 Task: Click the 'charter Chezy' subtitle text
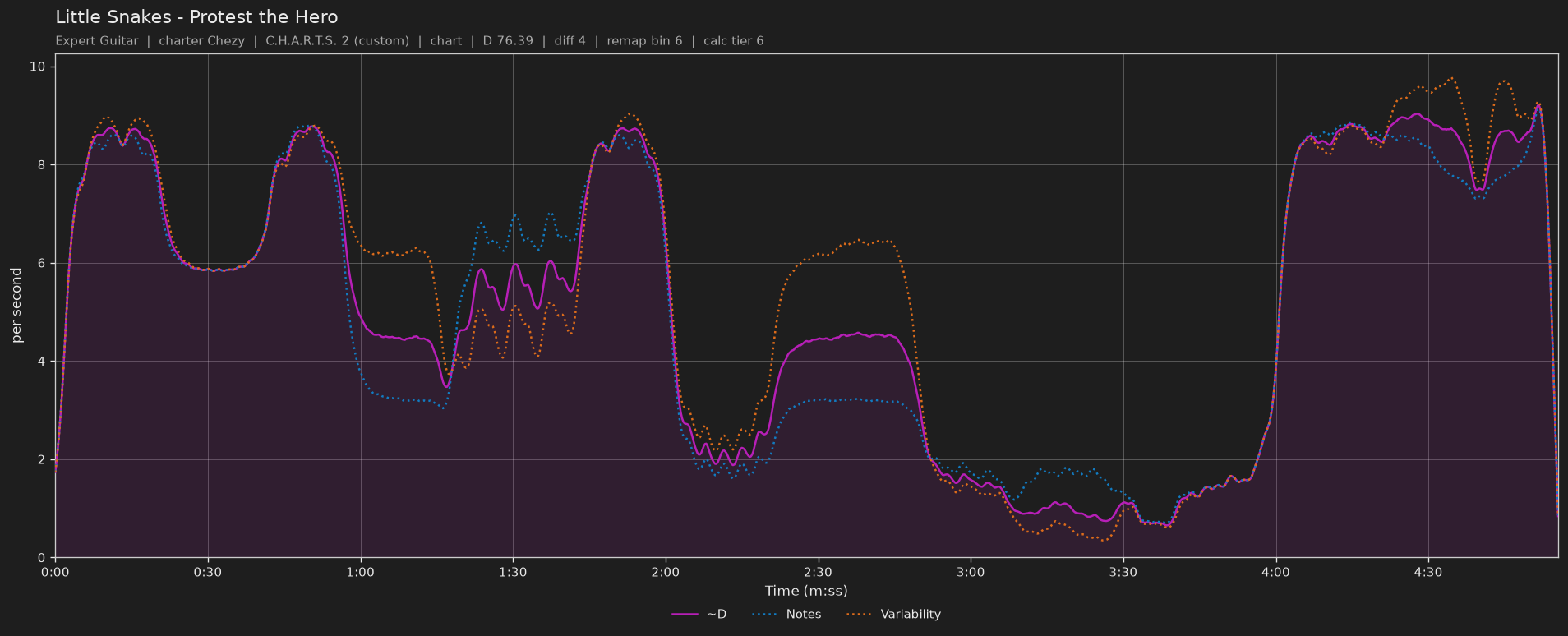pyautogui.click(x=202, y=41)
